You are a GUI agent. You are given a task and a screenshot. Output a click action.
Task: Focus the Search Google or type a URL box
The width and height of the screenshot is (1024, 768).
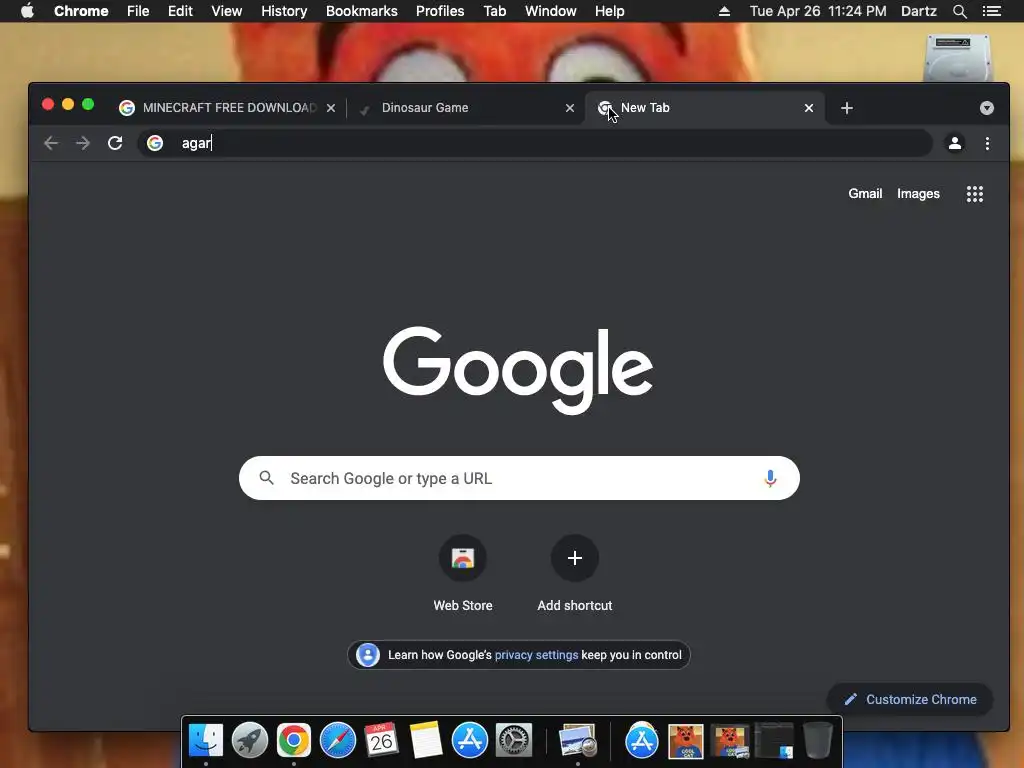519,478
